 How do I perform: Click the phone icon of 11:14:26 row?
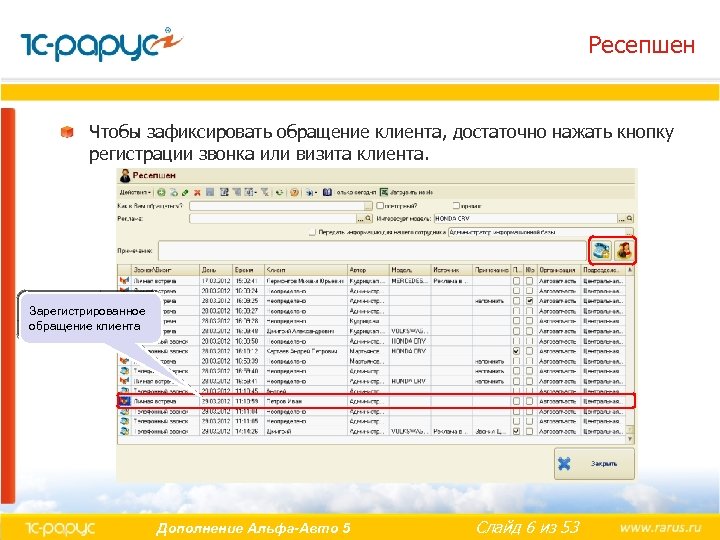coord(124,431)
